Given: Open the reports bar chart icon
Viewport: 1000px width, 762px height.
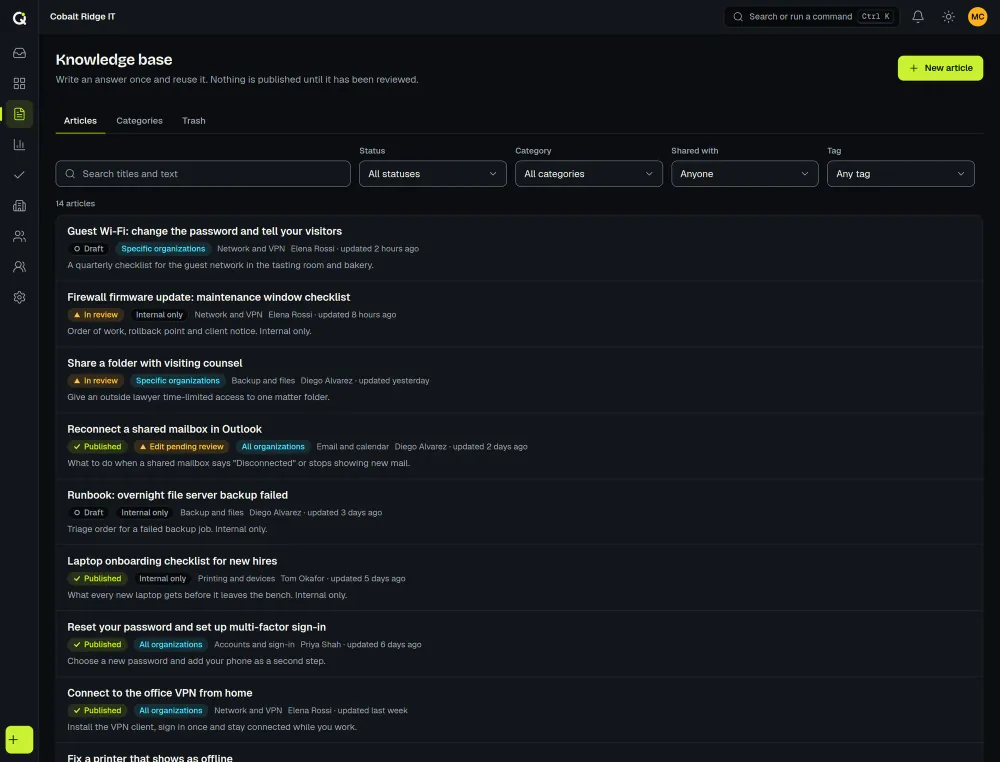Looking at the screenshot, I should tap(19, 145).
